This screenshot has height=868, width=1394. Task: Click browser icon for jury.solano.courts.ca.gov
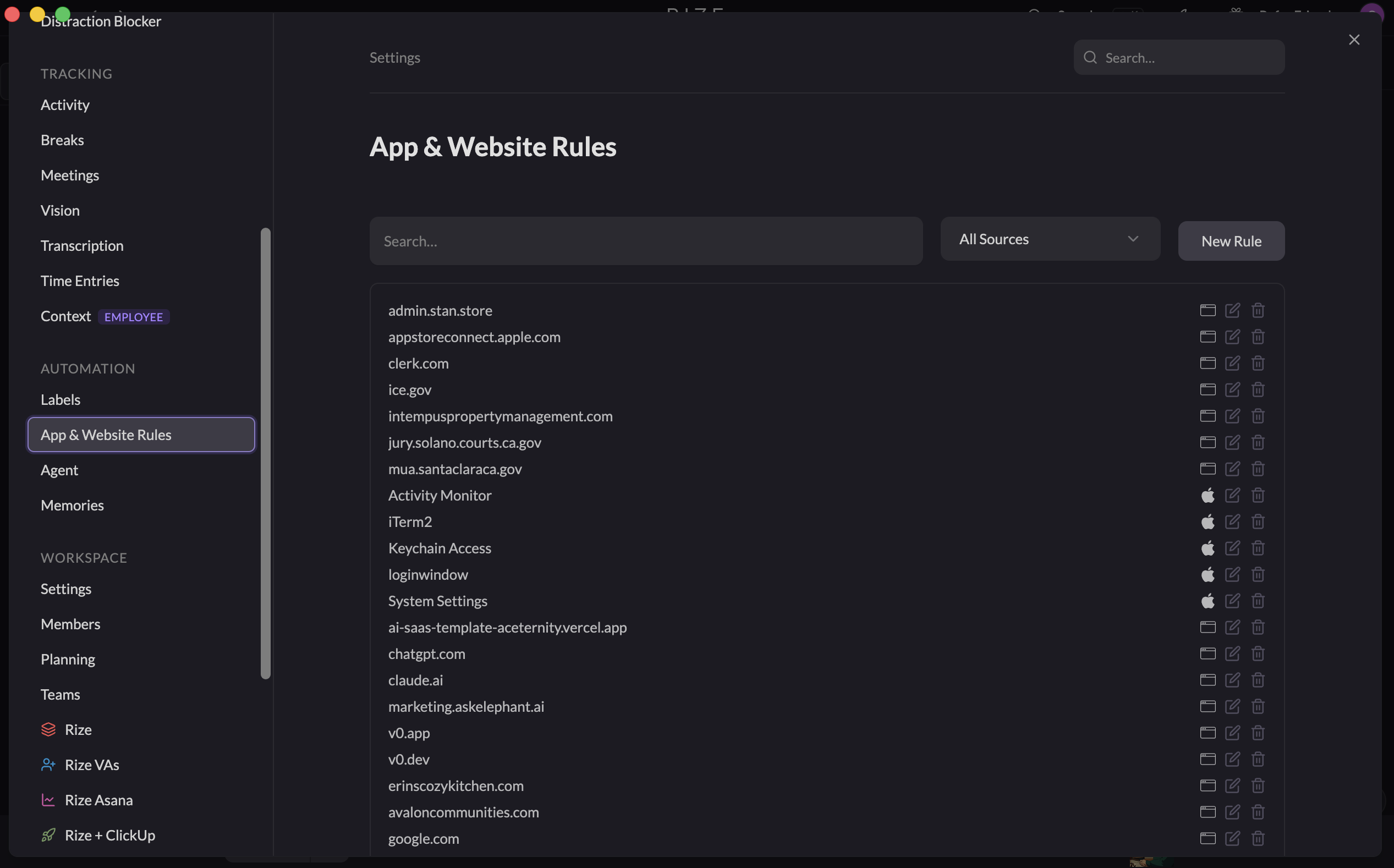(1208, 443)
